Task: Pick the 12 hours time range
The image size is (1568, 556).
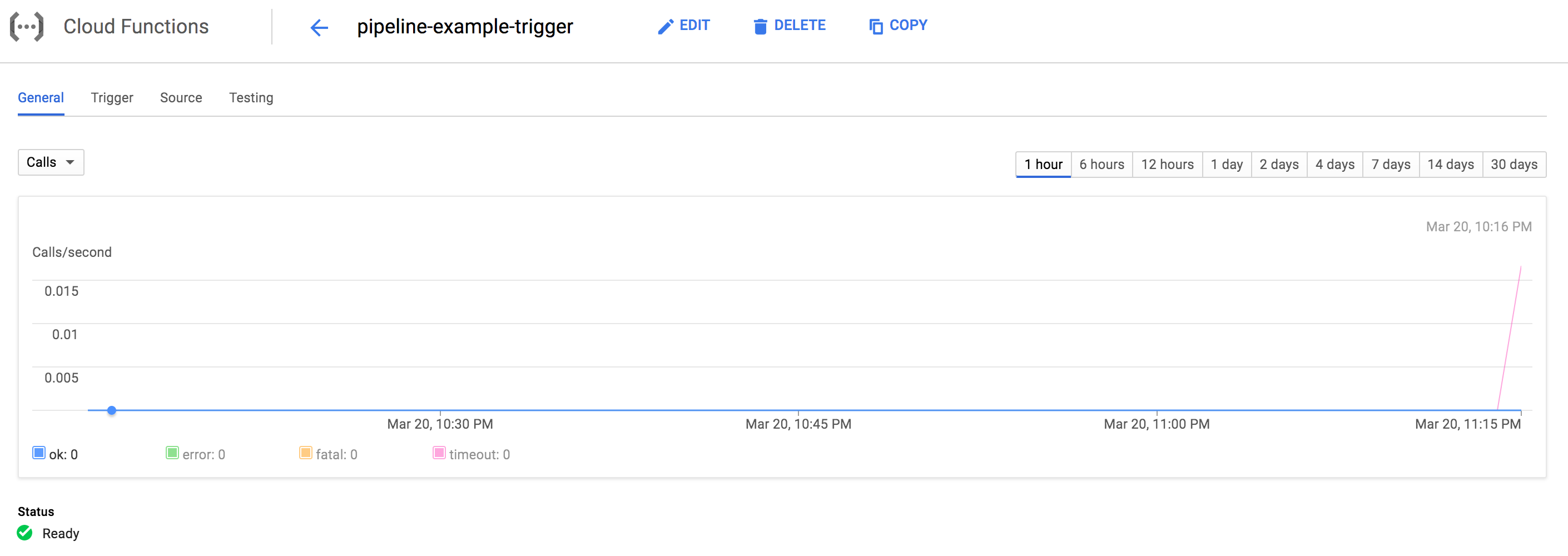Action: click(x=1168, y=165)
